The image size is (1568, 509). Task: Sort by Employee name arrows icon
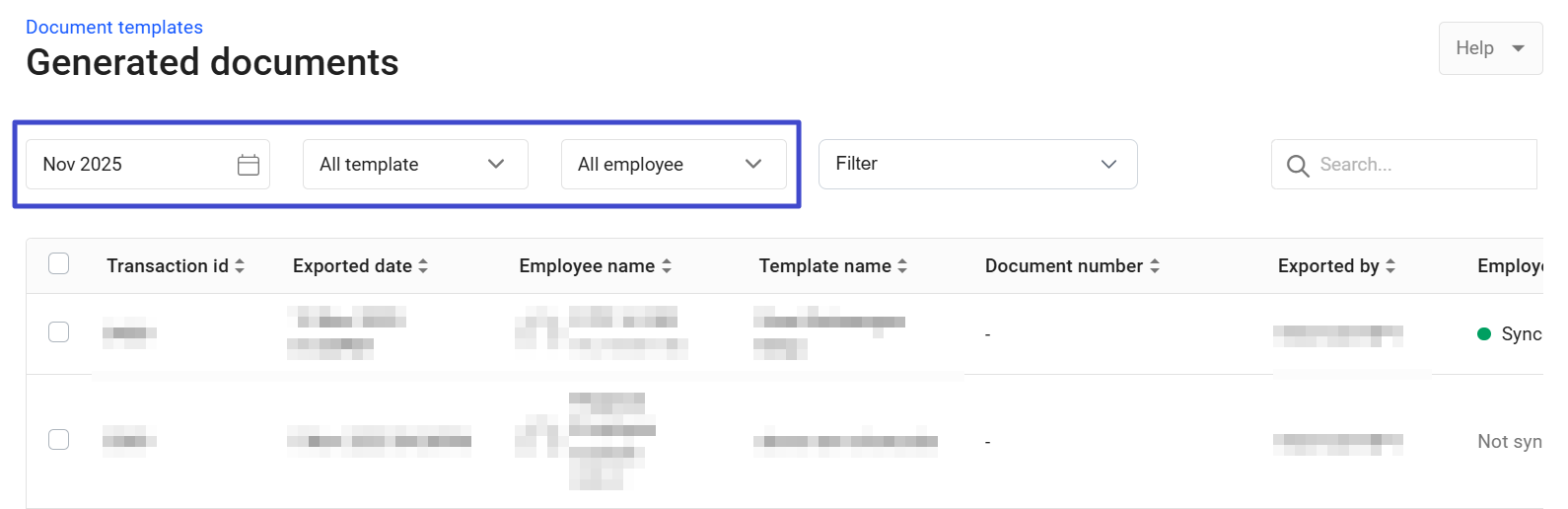click(x=667, y=266)
